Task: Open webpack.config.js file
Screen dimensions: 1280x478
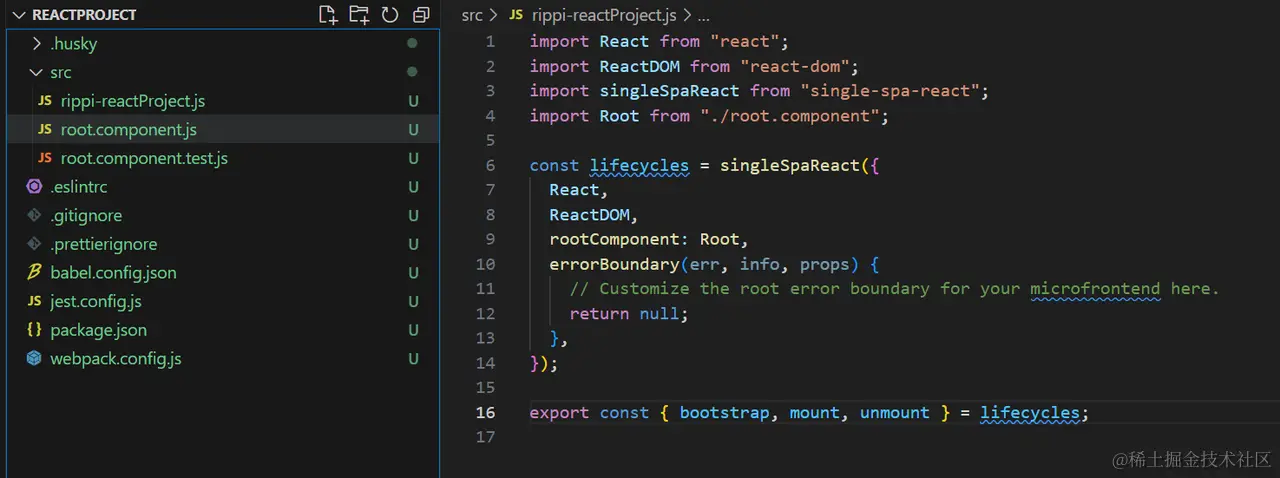Action: [x=116, y=358]
